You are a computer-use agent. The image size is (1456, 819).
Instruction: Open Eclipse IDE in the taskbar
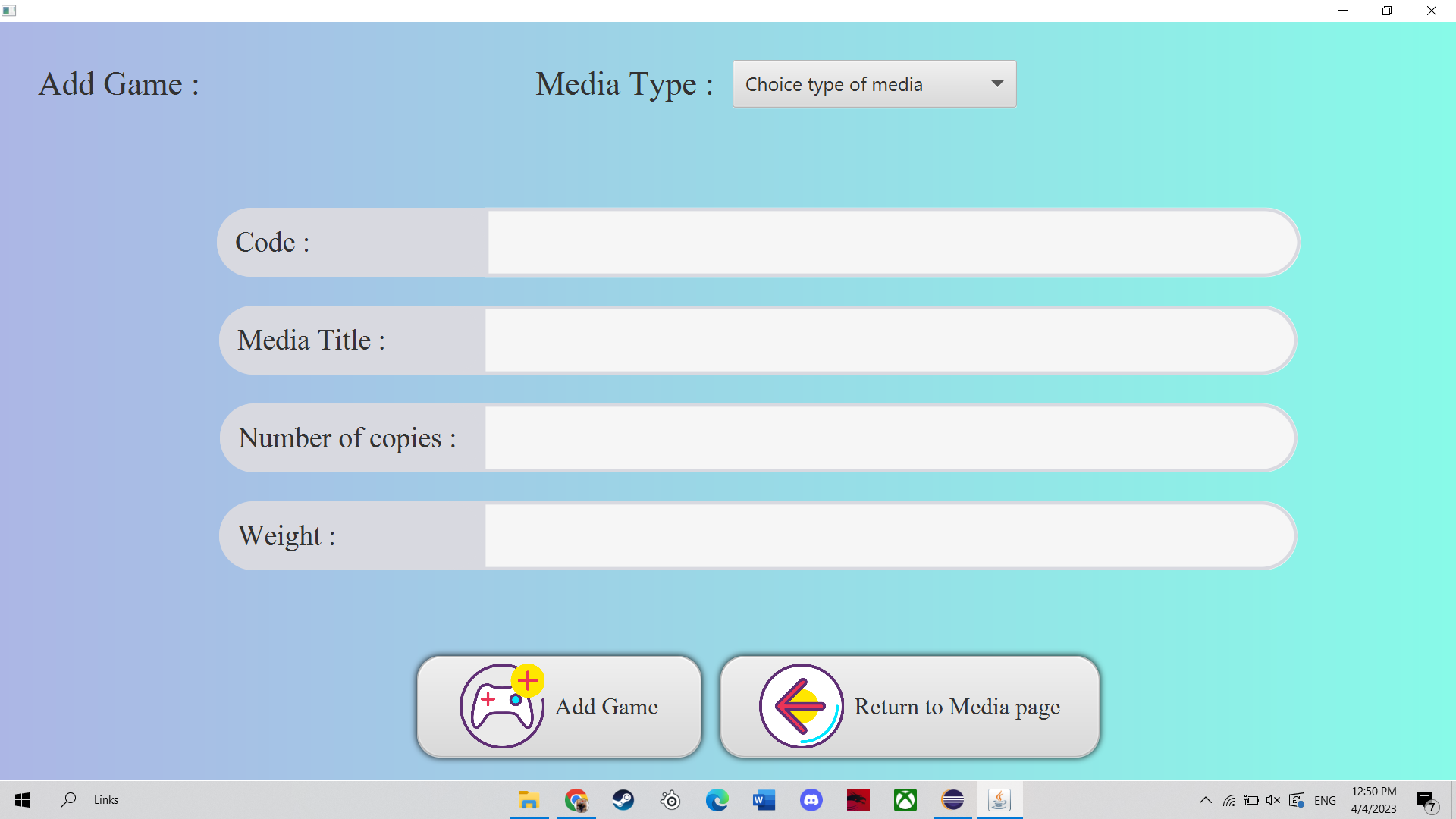952,800
